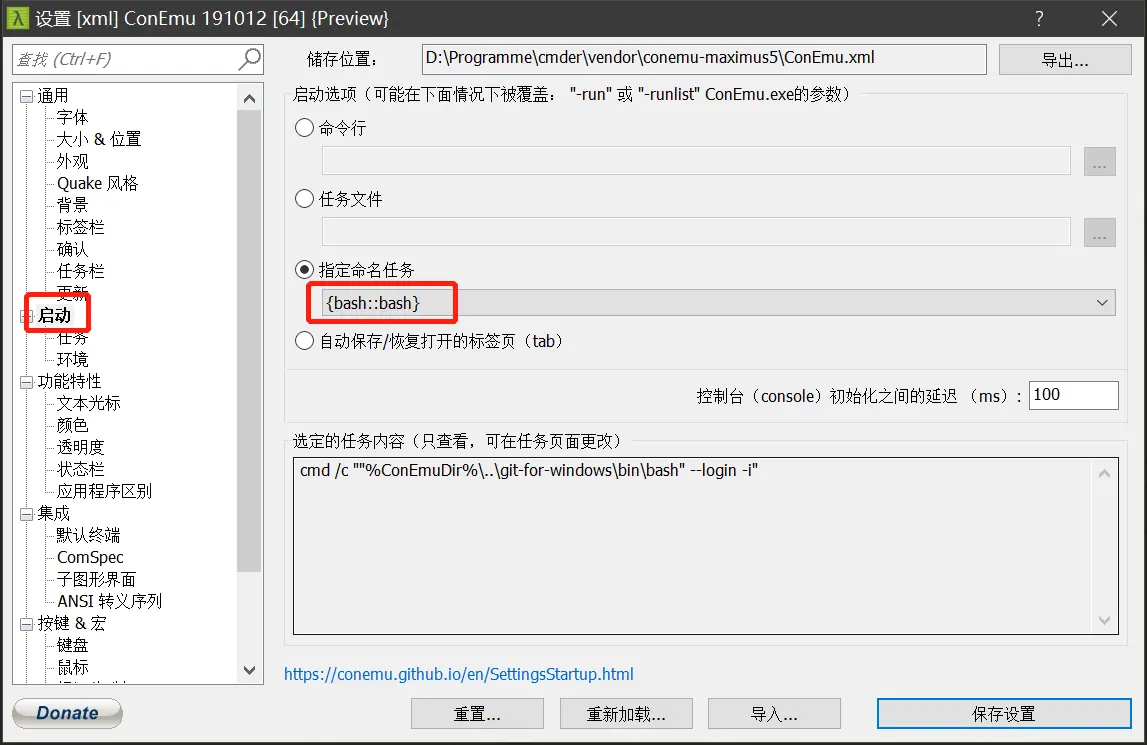
Task: Open the 透明度 settings page
Action: [80, 447]
